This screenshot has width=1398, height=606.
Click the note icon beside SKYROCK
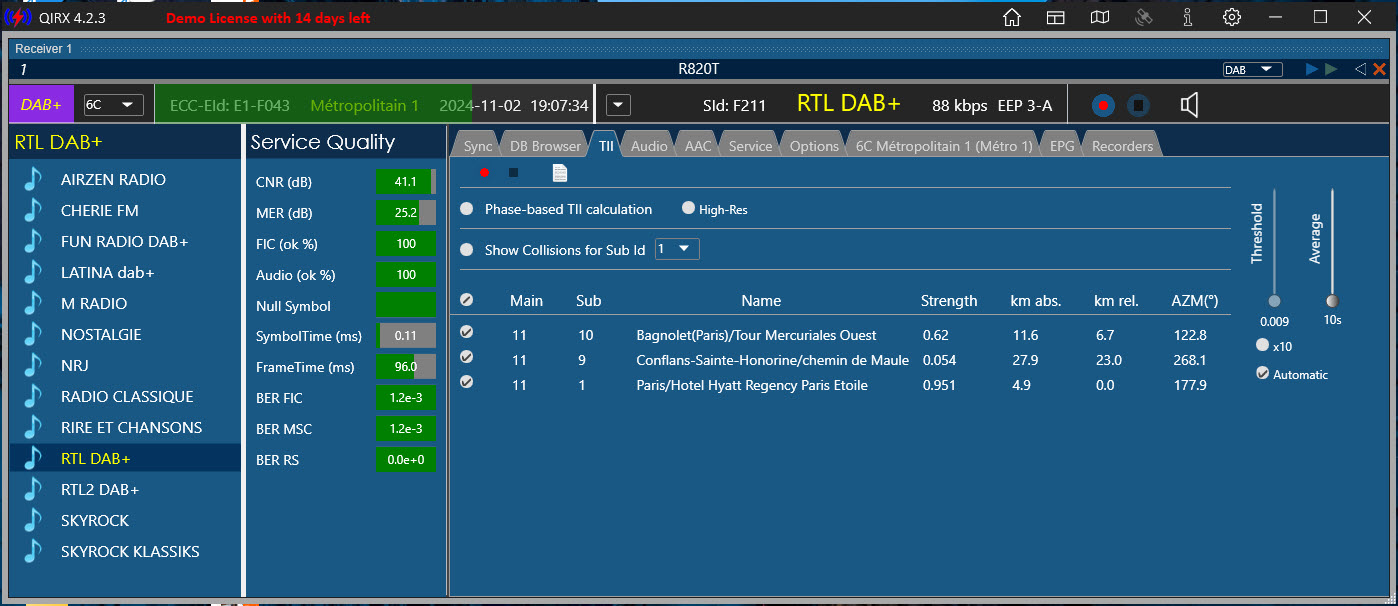(34, 521)
